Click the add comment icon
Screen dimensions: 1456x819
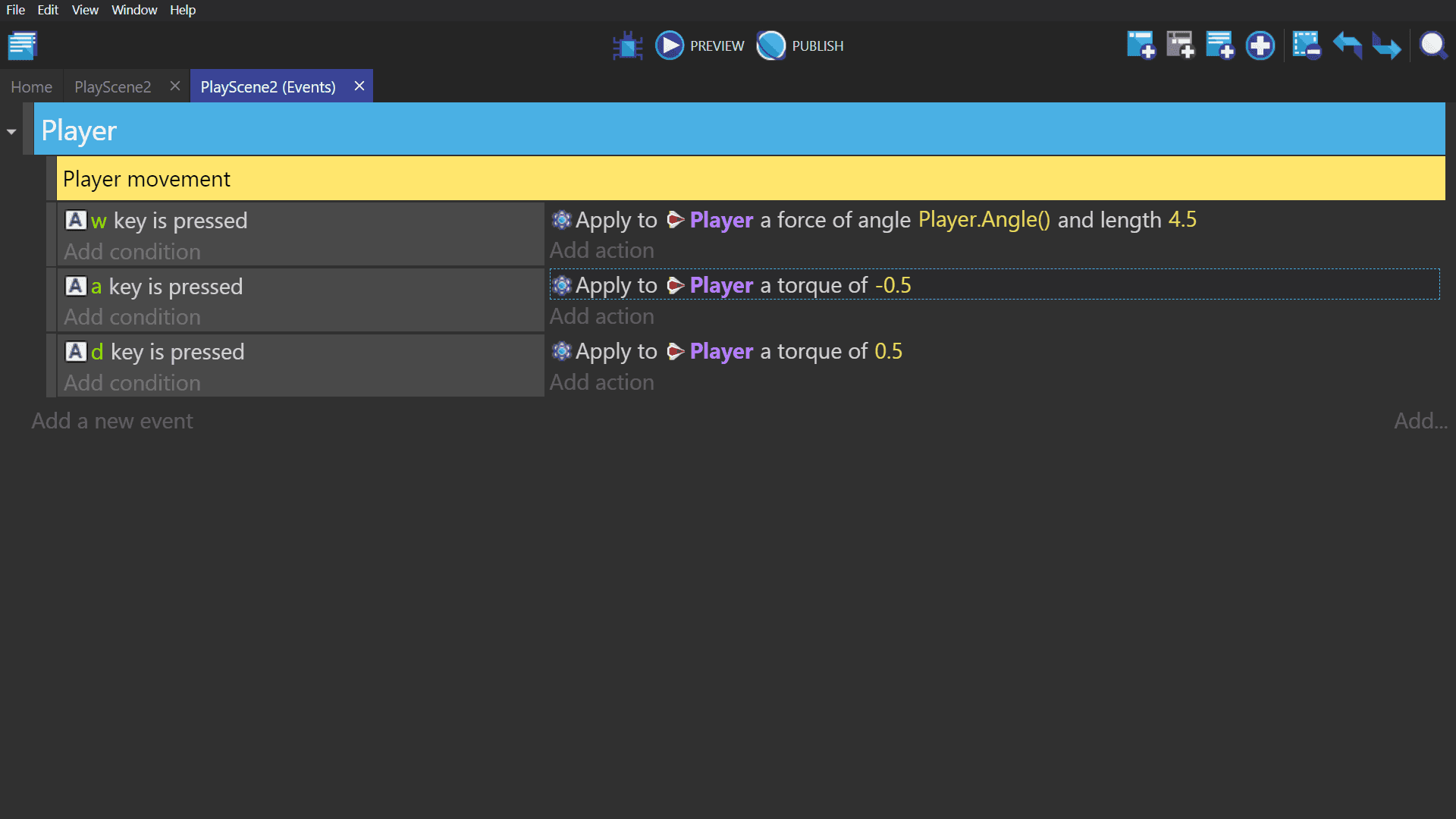click(x=1219, y=45)
